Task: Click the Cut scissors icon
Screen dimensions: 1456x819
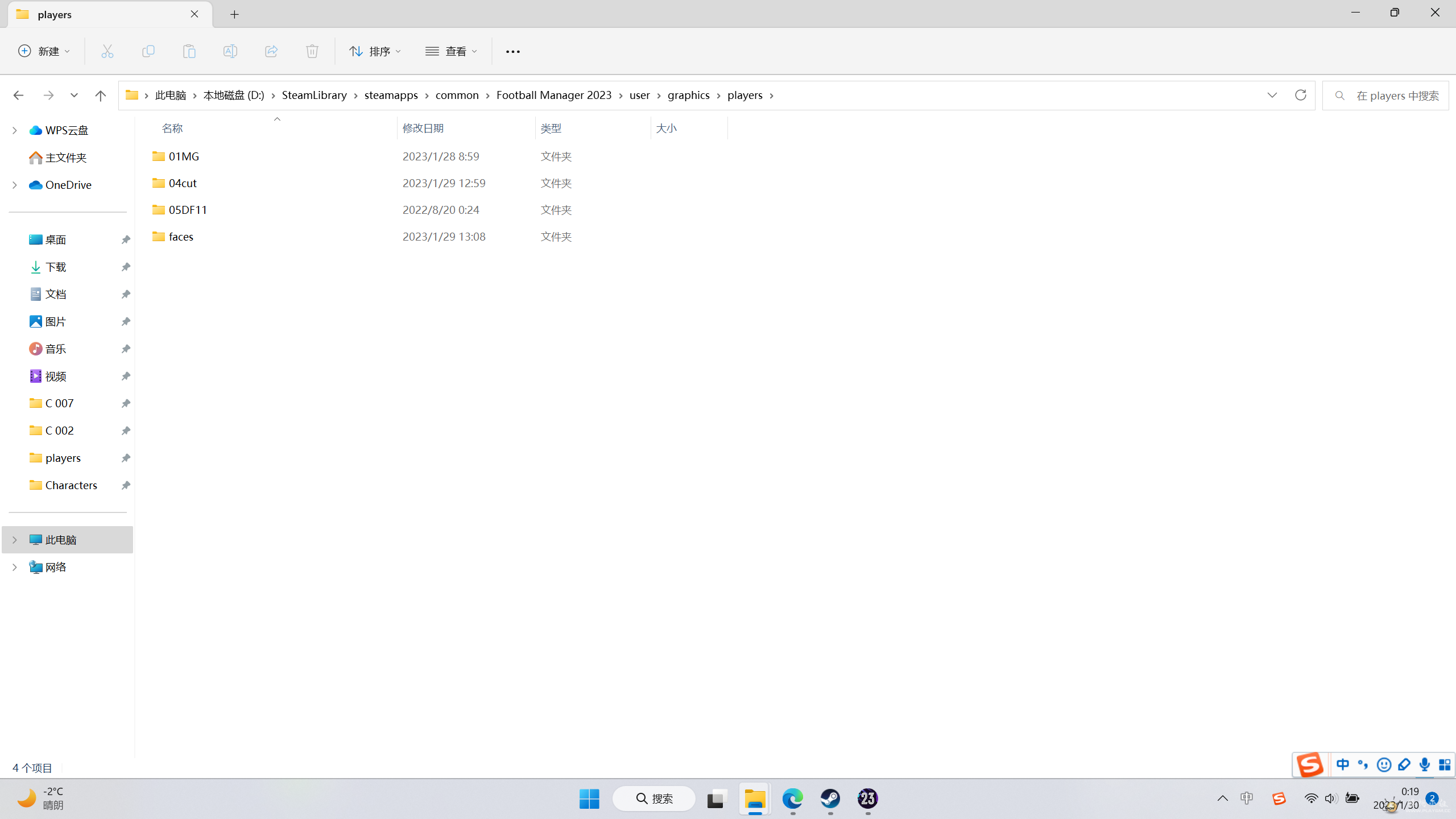Action: click(x=107, y=51)
